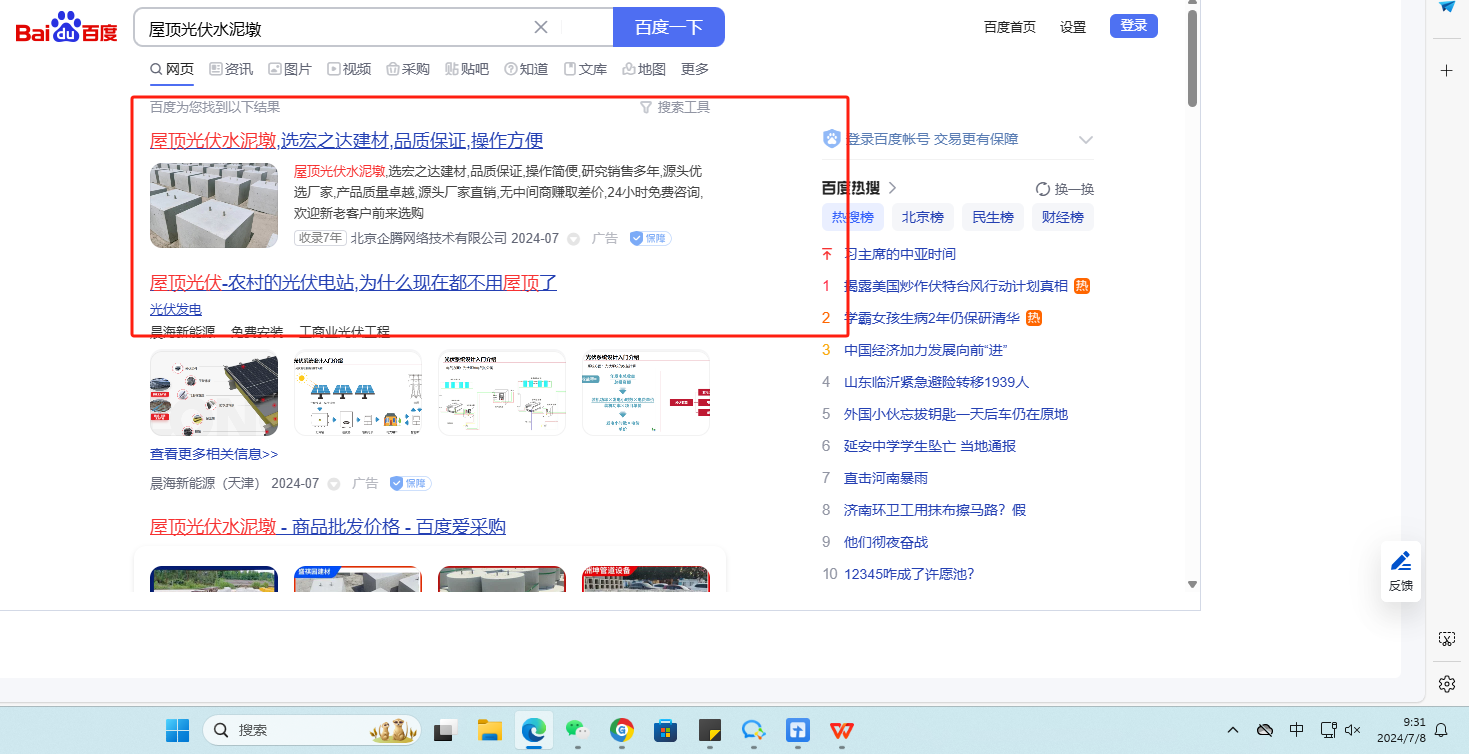
Task: Open hot topic 12345咋成了许愿池？
Action: (909, 574)
